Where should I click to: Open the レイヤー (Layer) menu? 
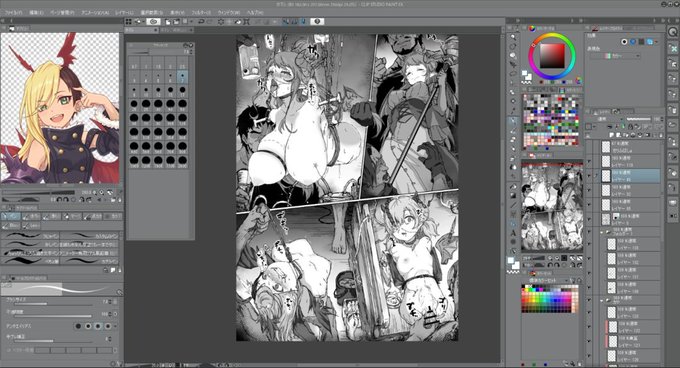124,13
